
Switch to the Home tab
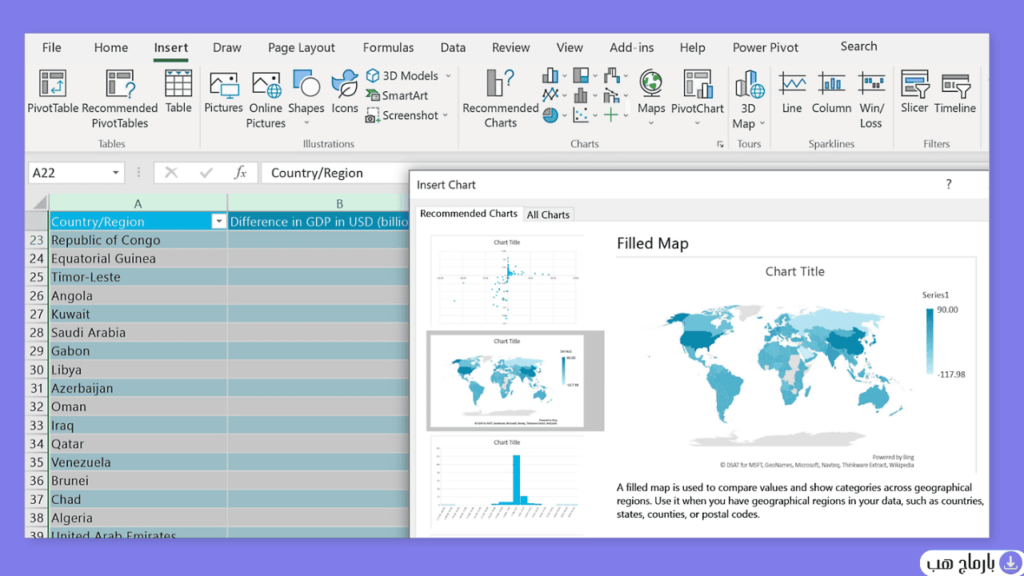pyautogui.click(x=111, y=48)
